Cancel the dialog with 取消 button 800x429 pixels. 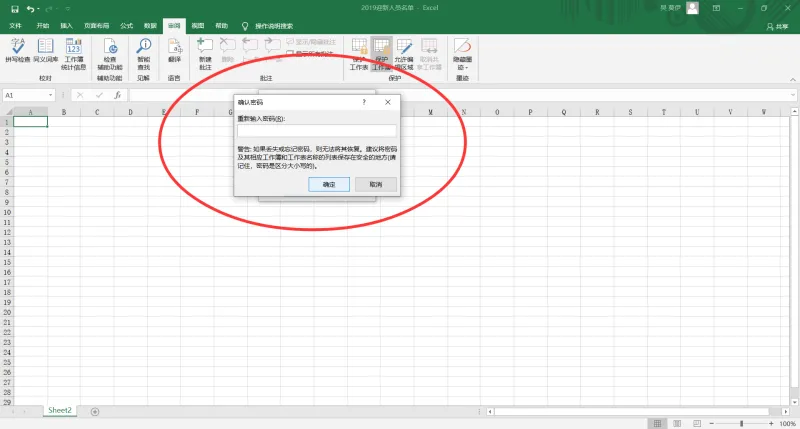pyautogui.click(x=376, y=184)
